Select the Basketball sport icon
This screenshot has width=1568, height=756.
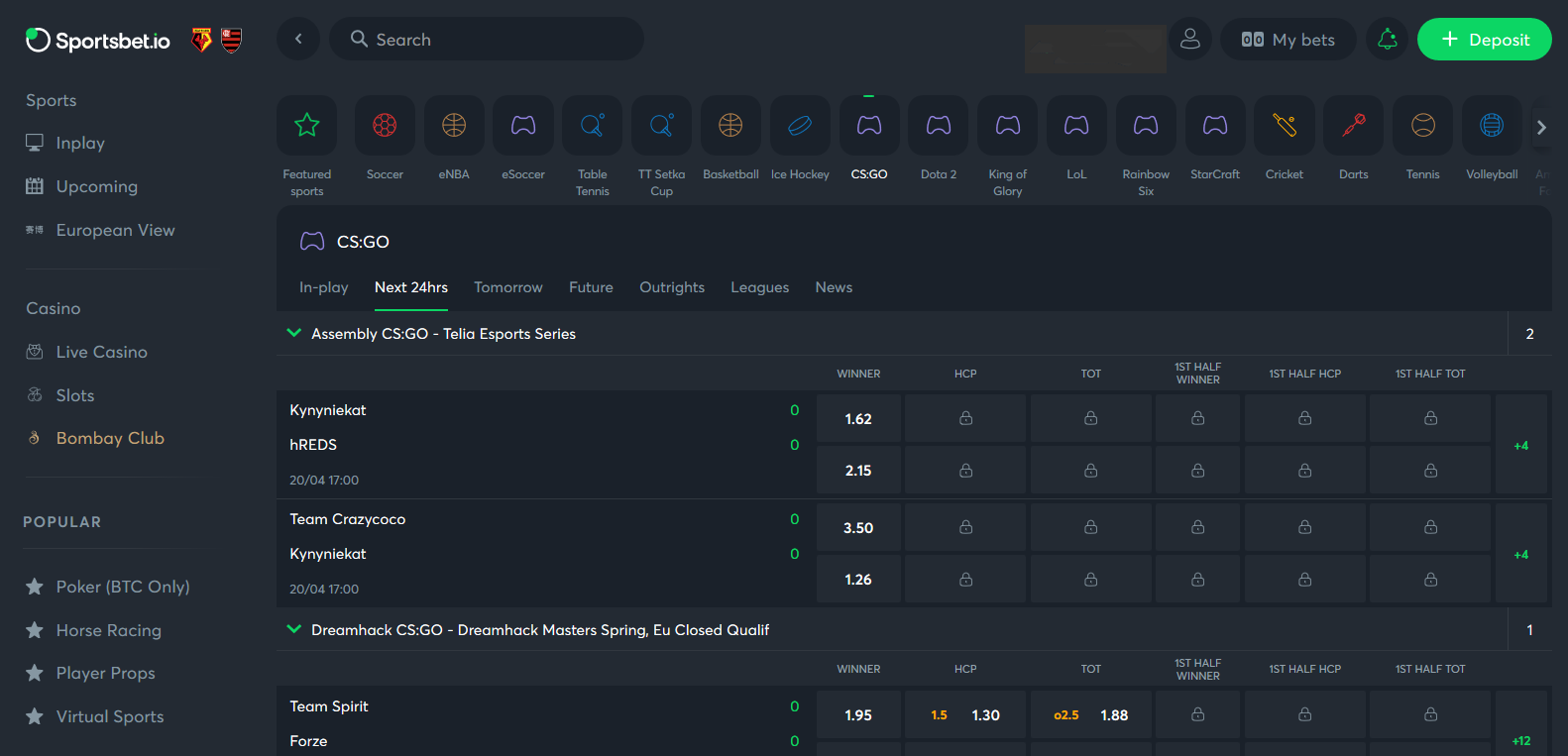click(730, 126)
